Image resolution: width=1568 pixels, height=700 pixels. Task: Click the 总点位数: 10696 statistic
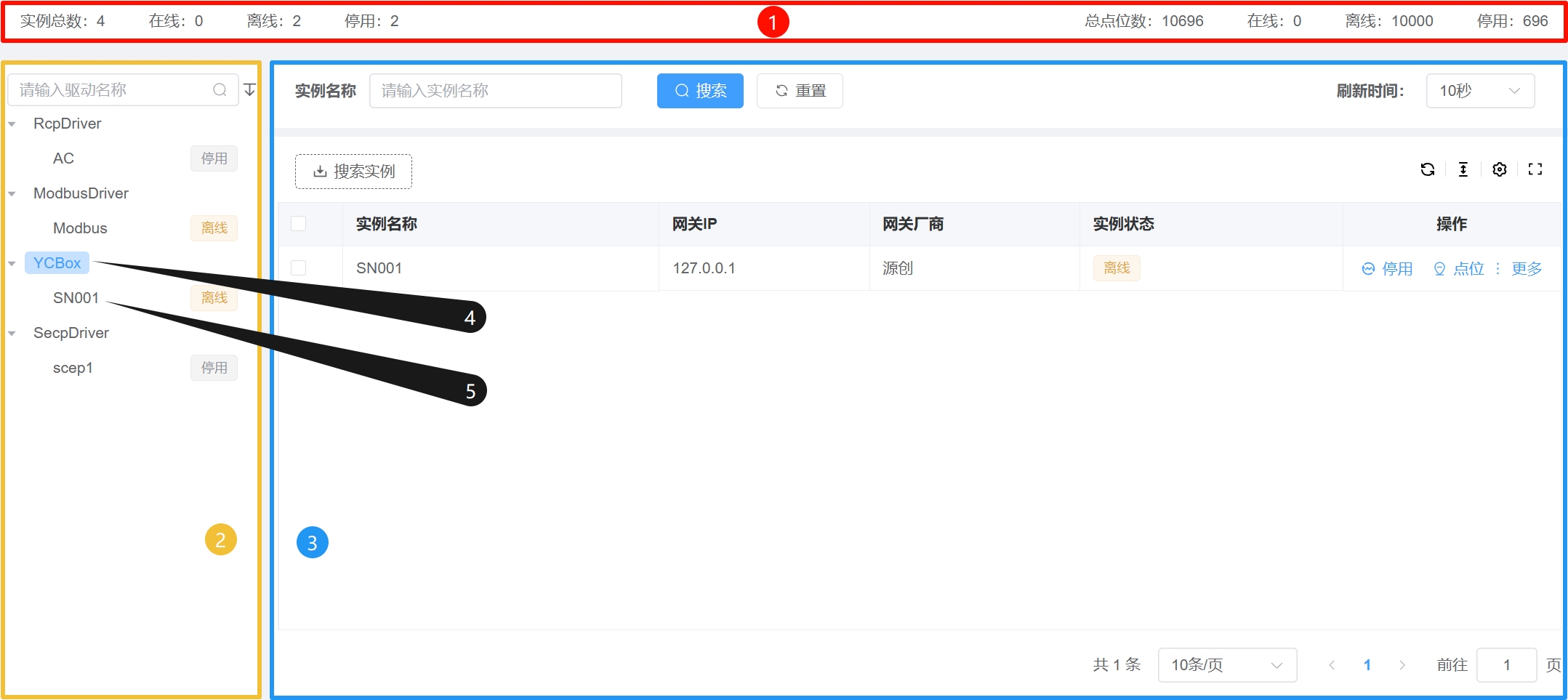point(1144,21)
